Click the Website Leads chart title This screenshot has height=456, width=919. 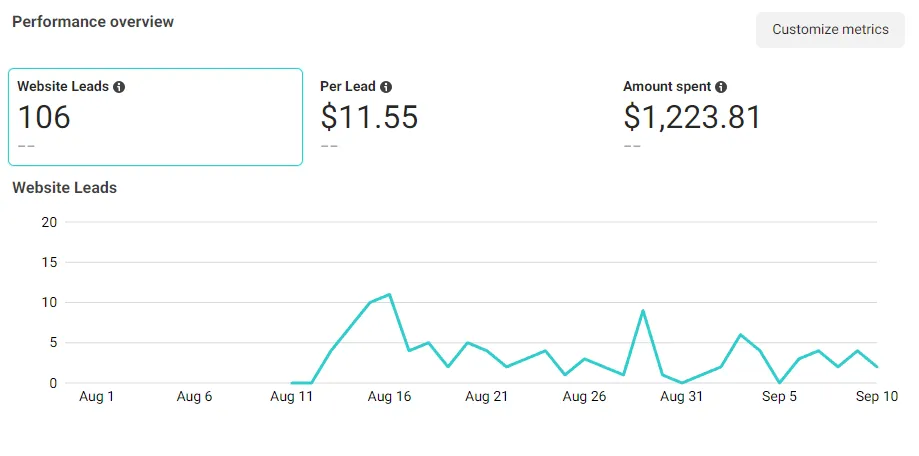(64, 188)
